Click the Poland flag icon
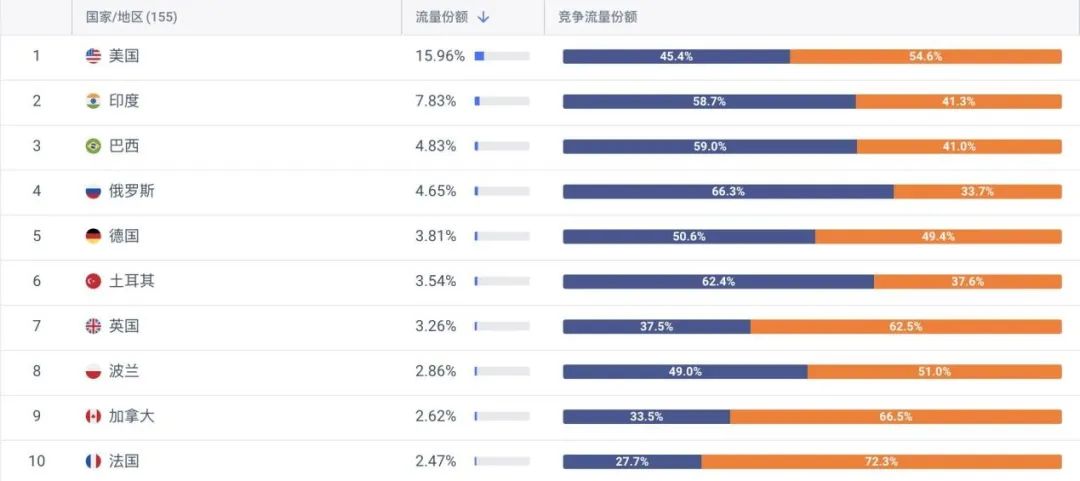The width and height of the screenshot is (1080, 481). pyautogui.click(x=93, y=371)
